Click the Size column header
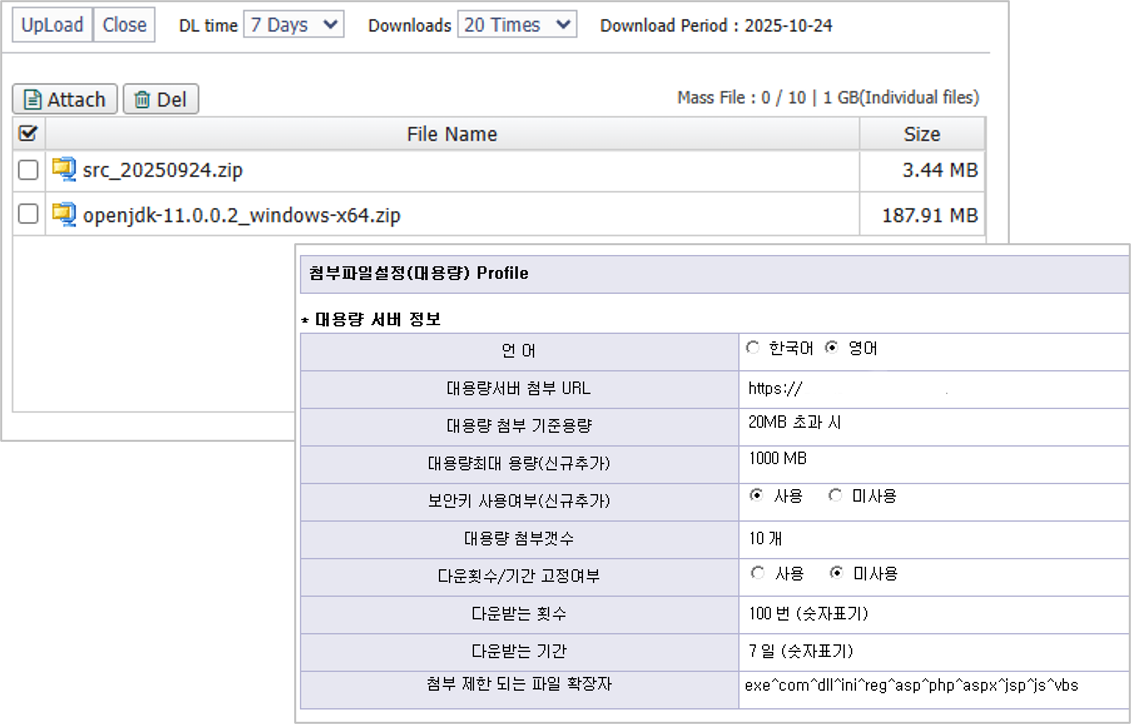The width and height of the screenshot is (1131, 724). click(921, 134)
